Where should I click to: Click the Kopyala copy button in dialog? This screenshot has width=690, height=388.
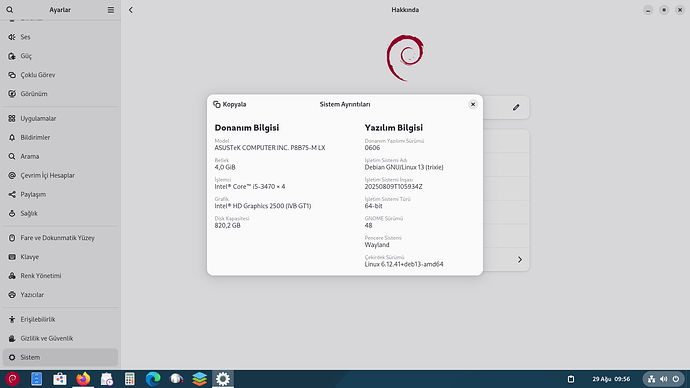click(x=230, y=104)
